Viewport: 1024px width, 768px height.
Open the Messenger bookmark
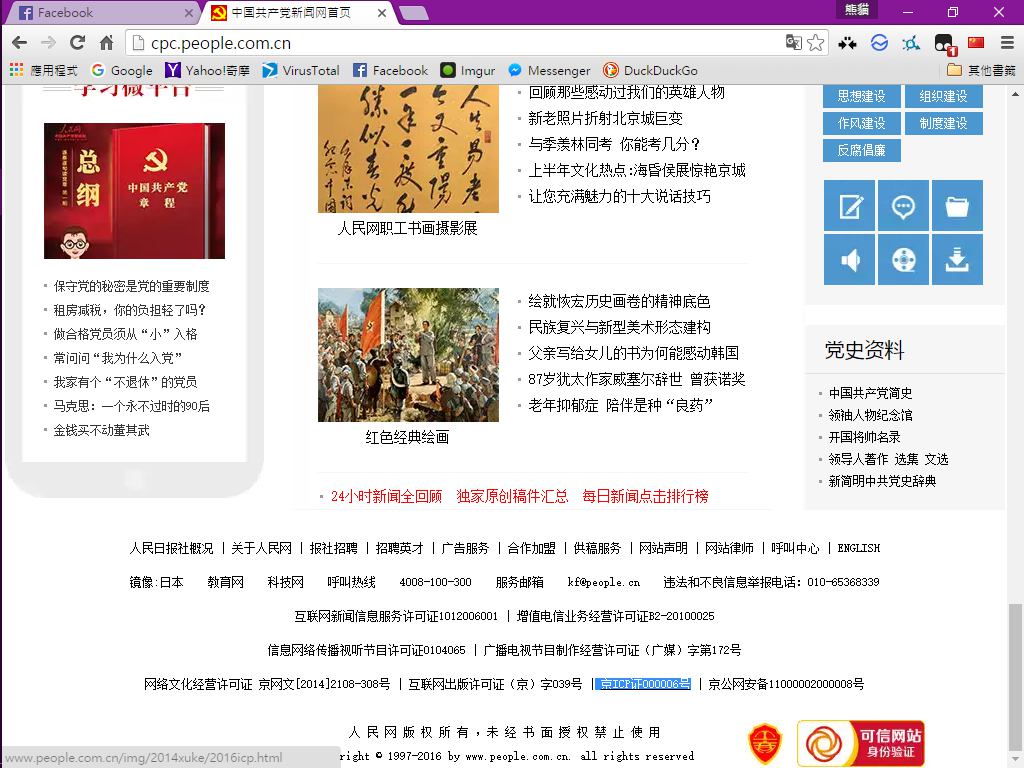point(549,70)
